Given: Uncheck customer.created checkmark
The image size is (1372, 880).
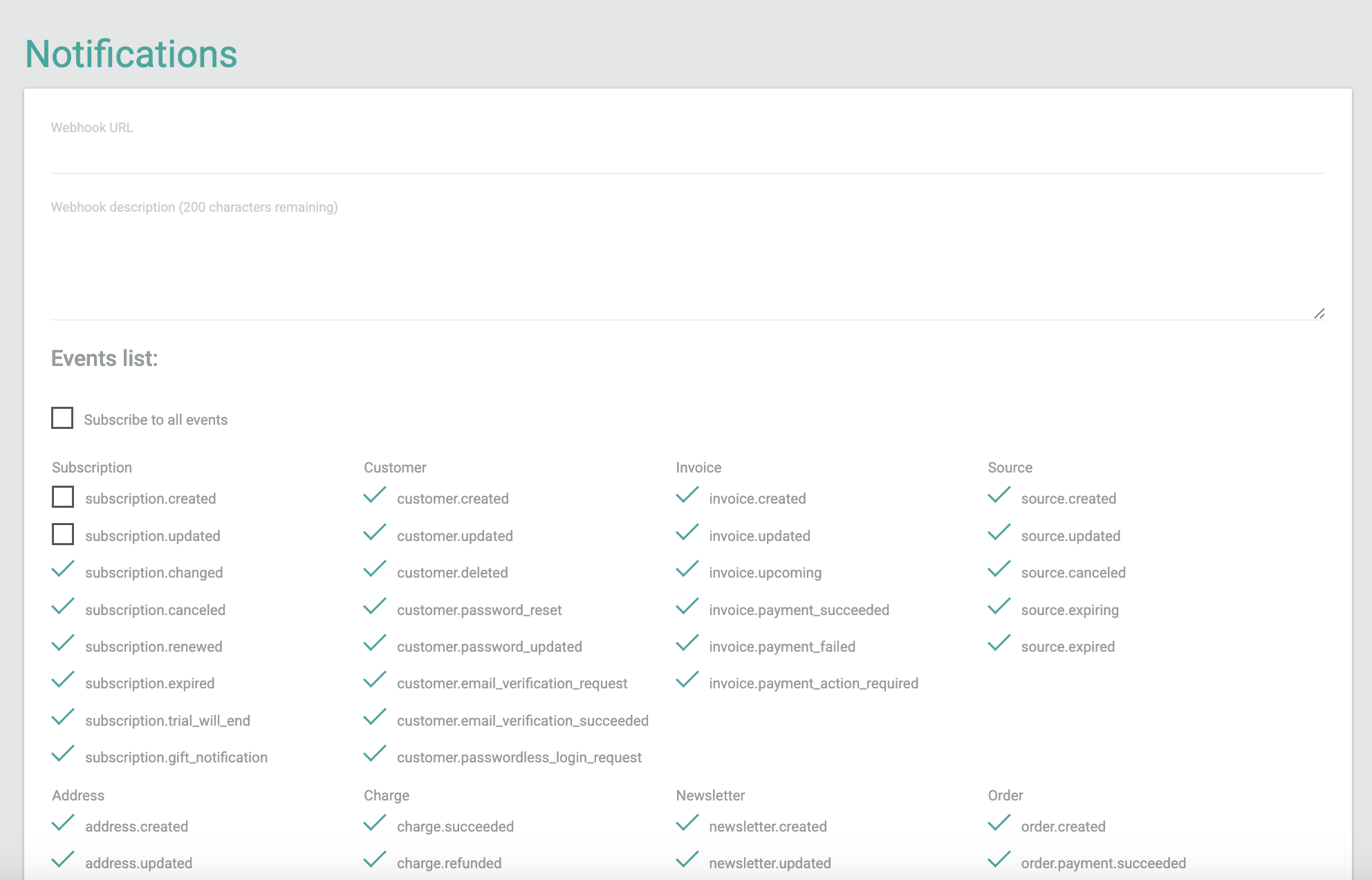Looking at the screenshot, I should pos(375,497).
